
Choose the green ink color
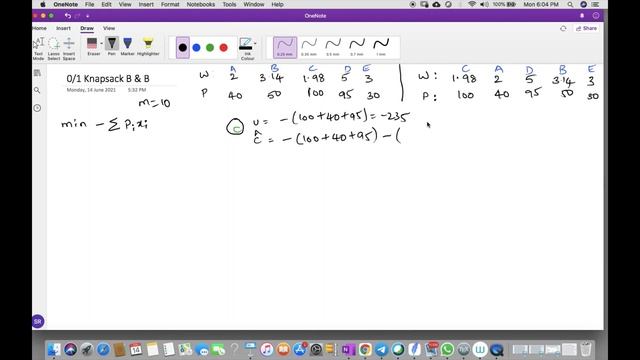point(210,48)
